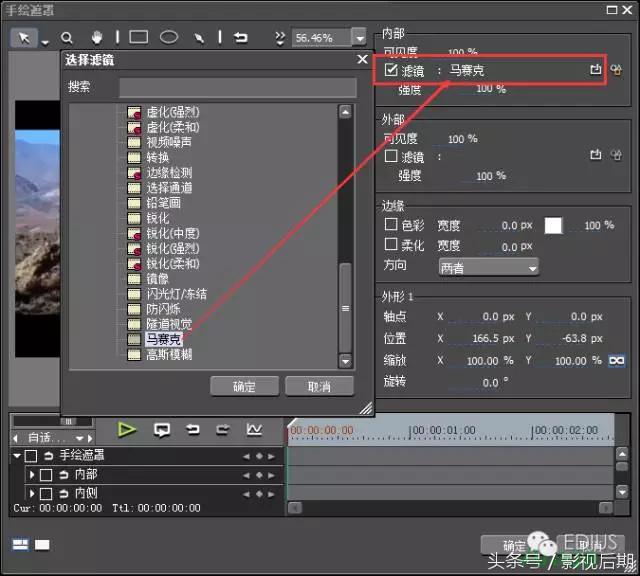Select the 马赛克 filter entry
The height and width of the screenshot is (576, 640).
point(163,339)
